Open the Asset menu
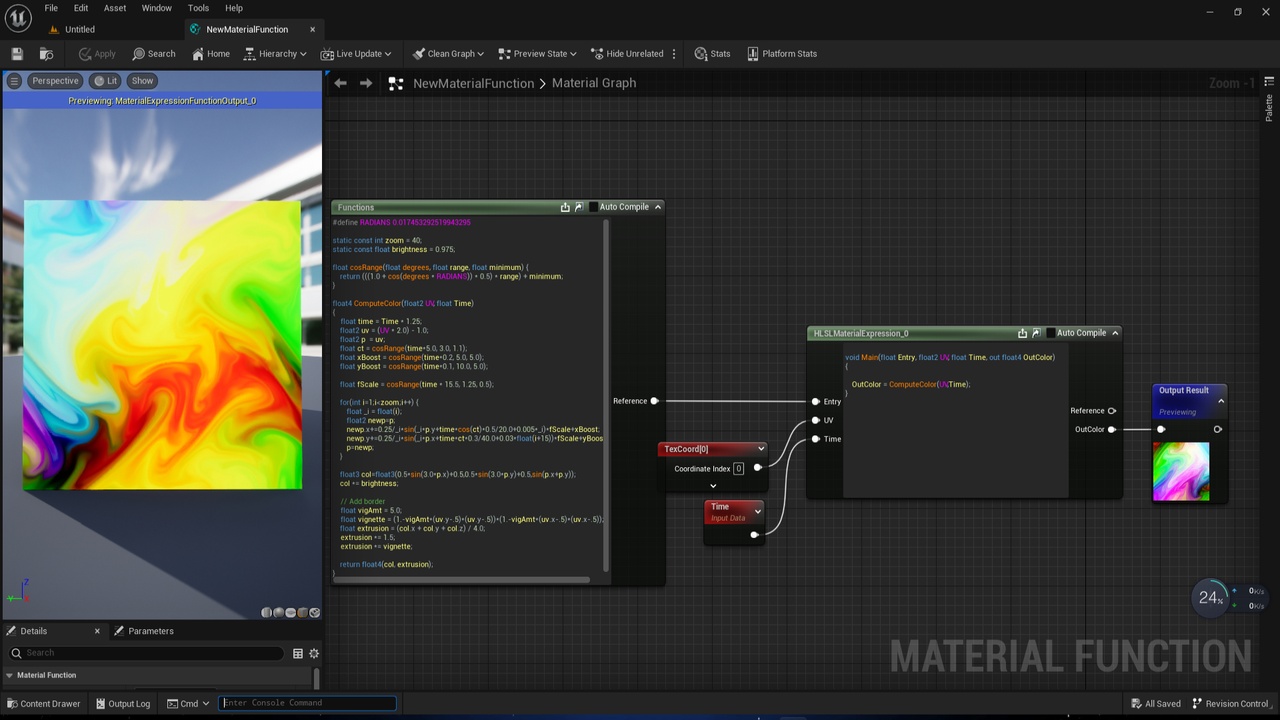 point(115,8)
